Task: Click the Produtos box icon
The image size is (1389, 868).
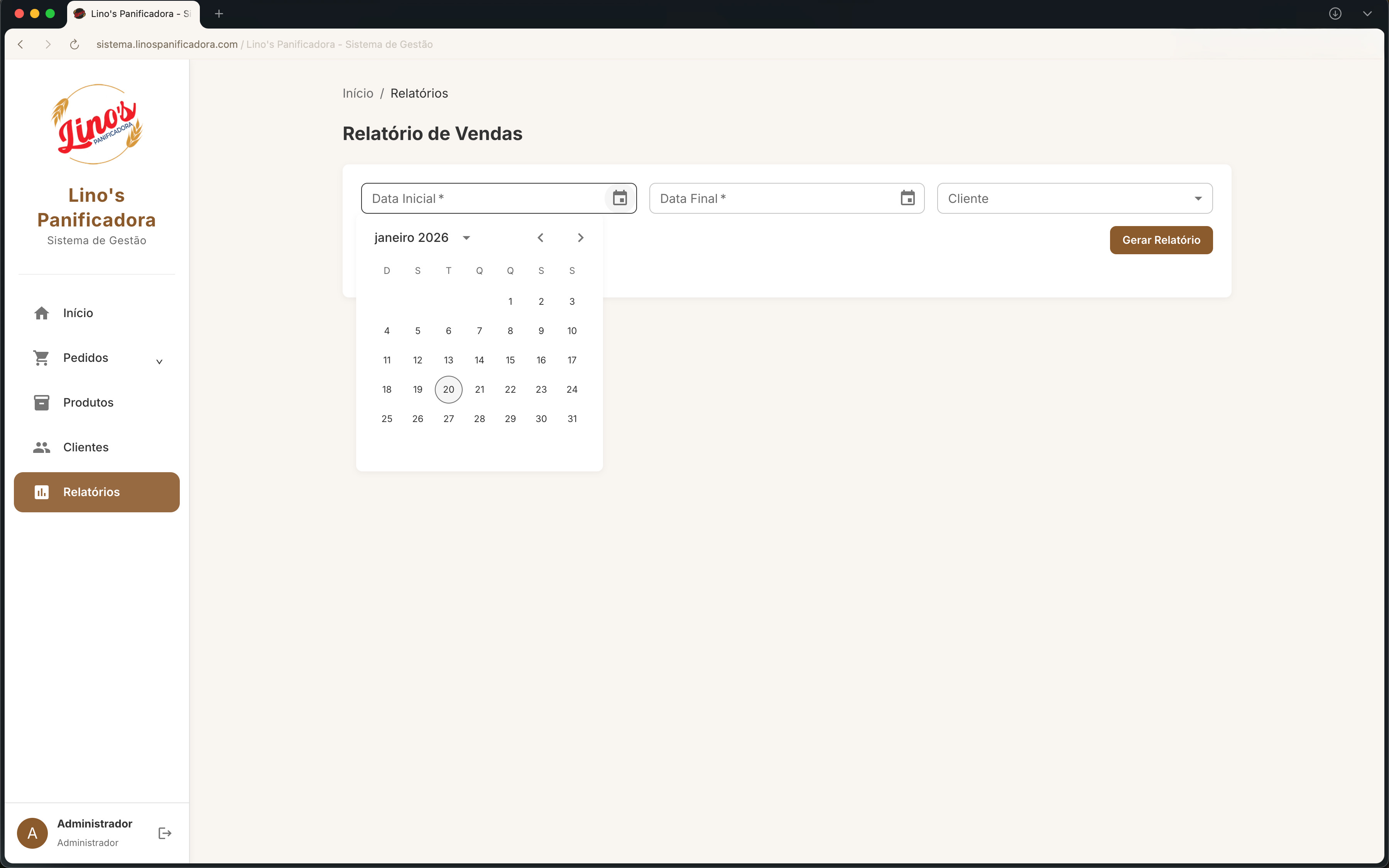Action: pyautogui.click(x=41, y=402)
